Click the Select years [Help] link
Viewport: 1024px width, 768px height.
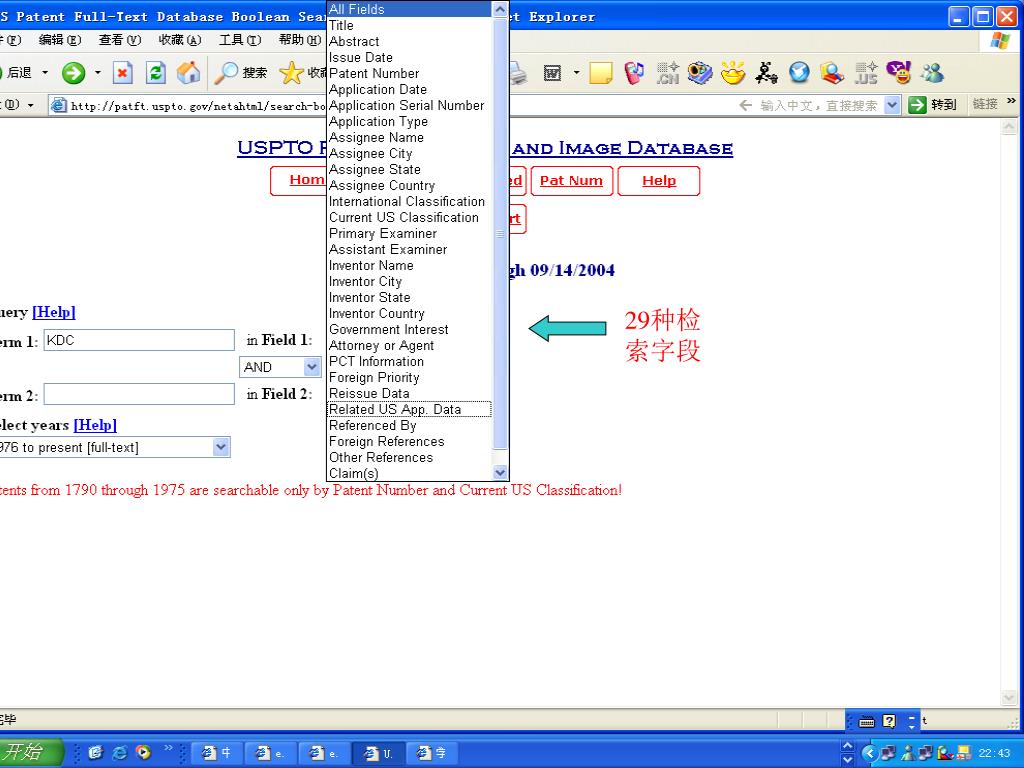tap(95, 425)
